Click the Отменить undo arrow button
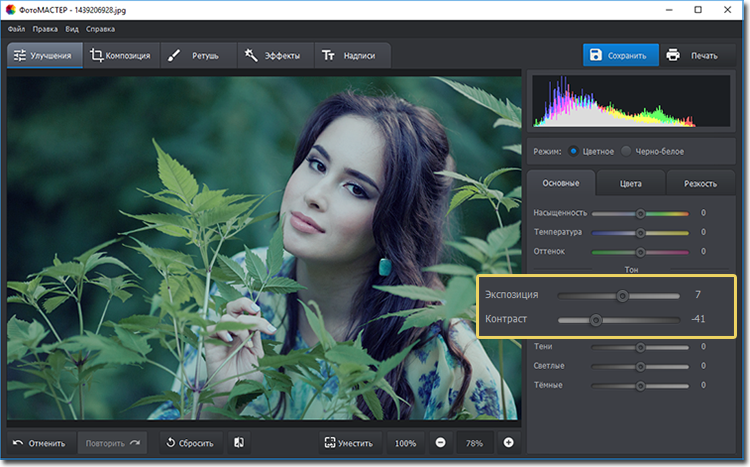This screenshot has height=467, width=750. tap(39, 443)
